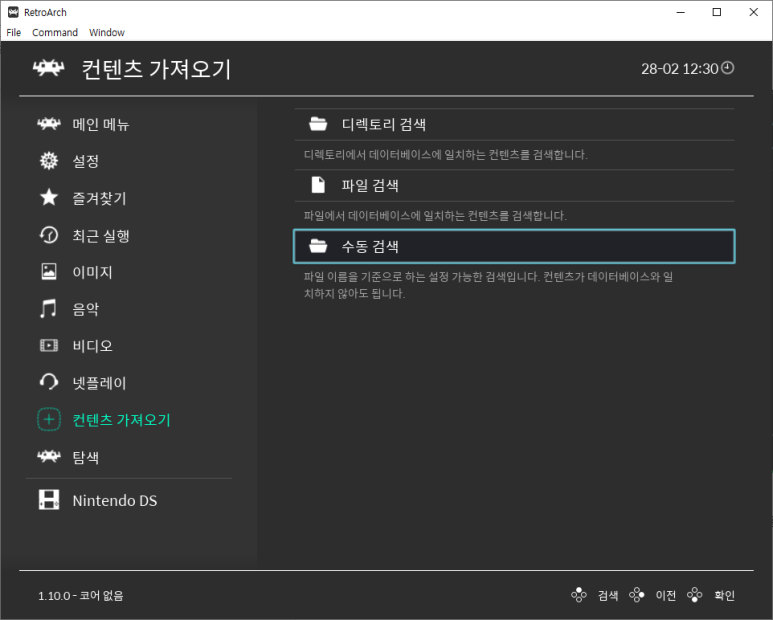Screen dimensions: 773x620
Task: Open the 넷플레이 section
Action: [100, 383]
